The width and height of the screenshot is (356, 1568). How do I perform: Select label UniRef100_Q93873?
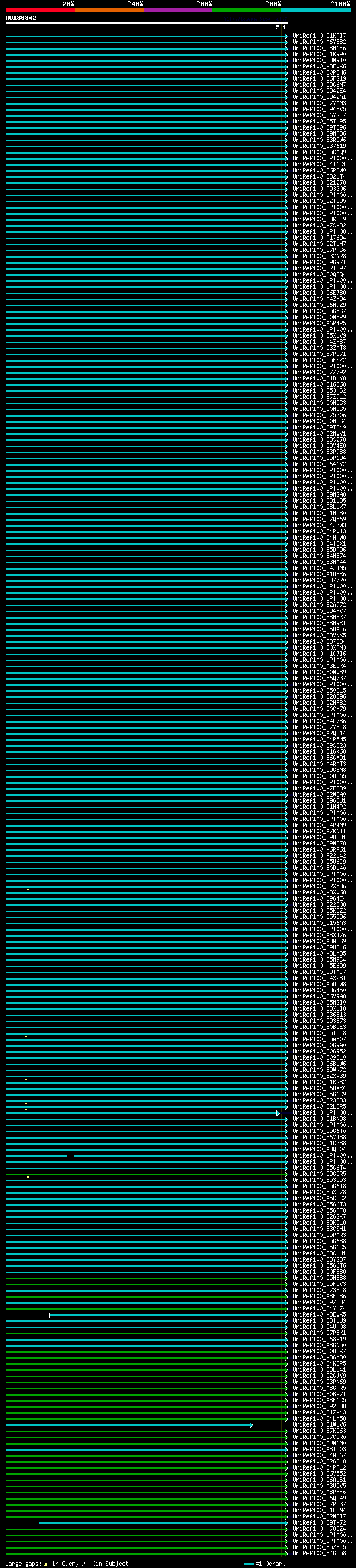tap(319, 1021)
